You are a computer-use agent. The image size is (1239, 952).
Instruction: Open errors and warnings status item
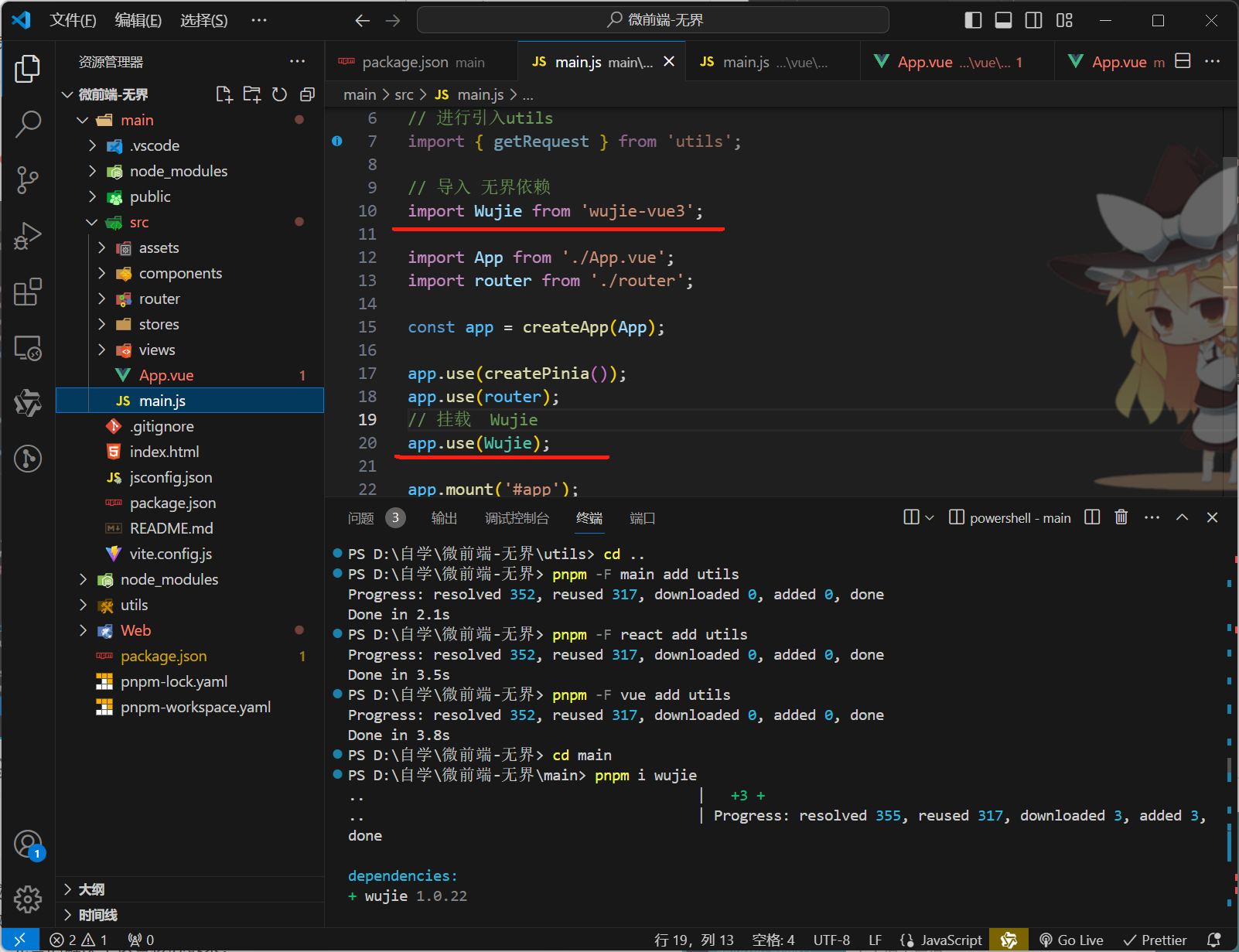pos(79,940)
